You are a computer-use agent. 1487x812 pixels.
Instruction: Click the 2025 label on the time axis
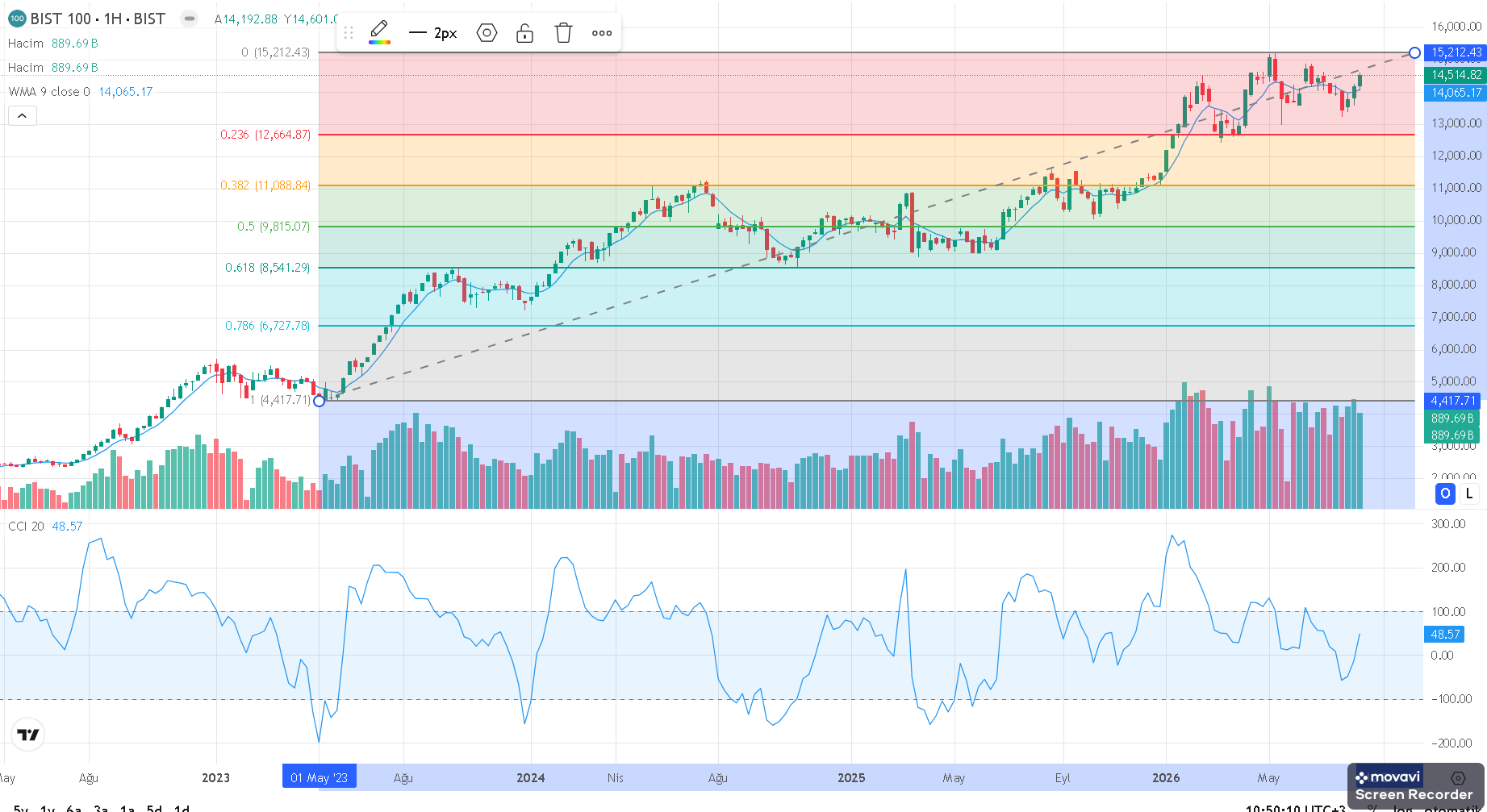click(x=851, y=778)
